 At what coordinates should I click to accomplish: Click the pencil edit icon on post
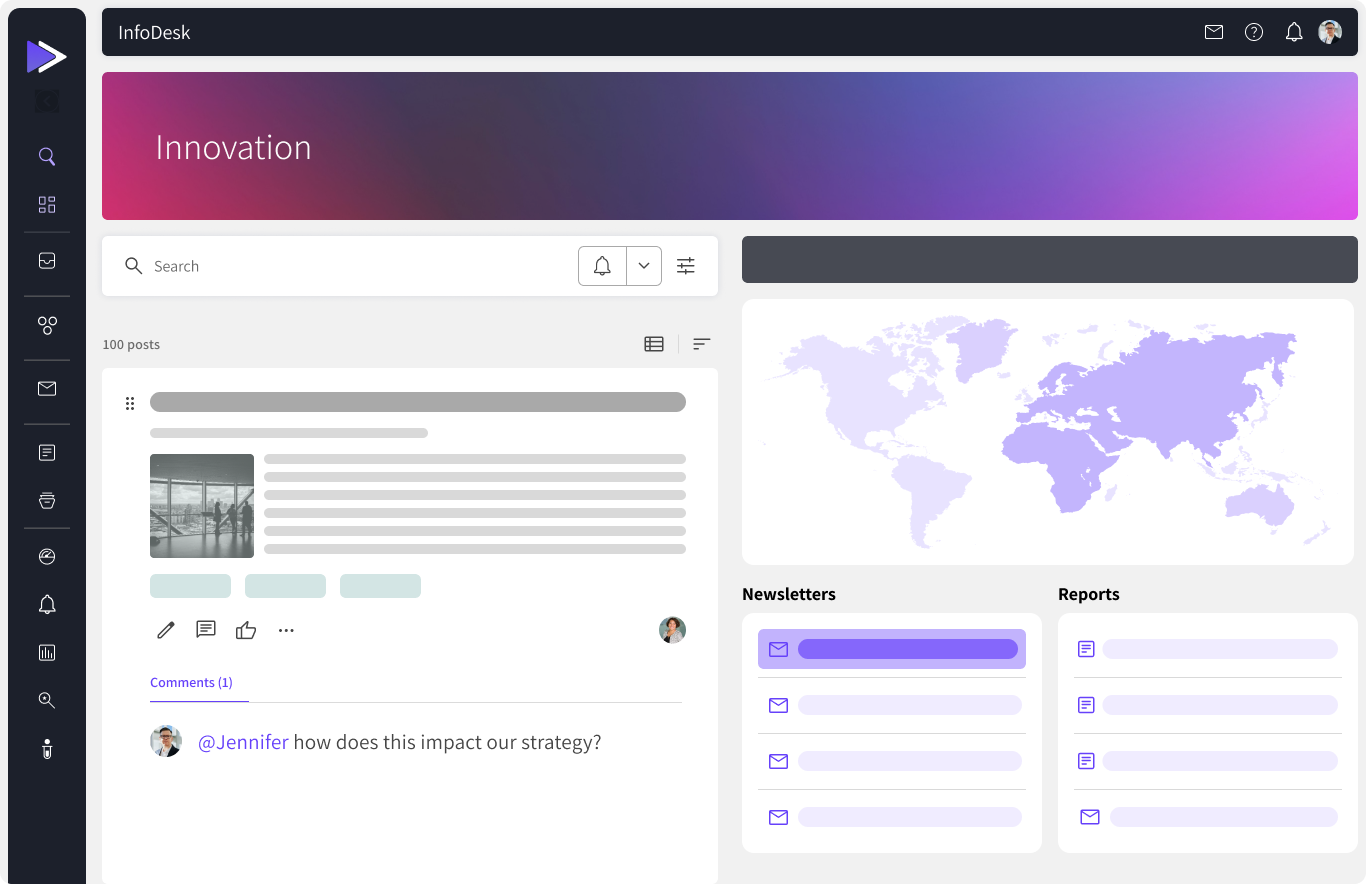[166, 630]
